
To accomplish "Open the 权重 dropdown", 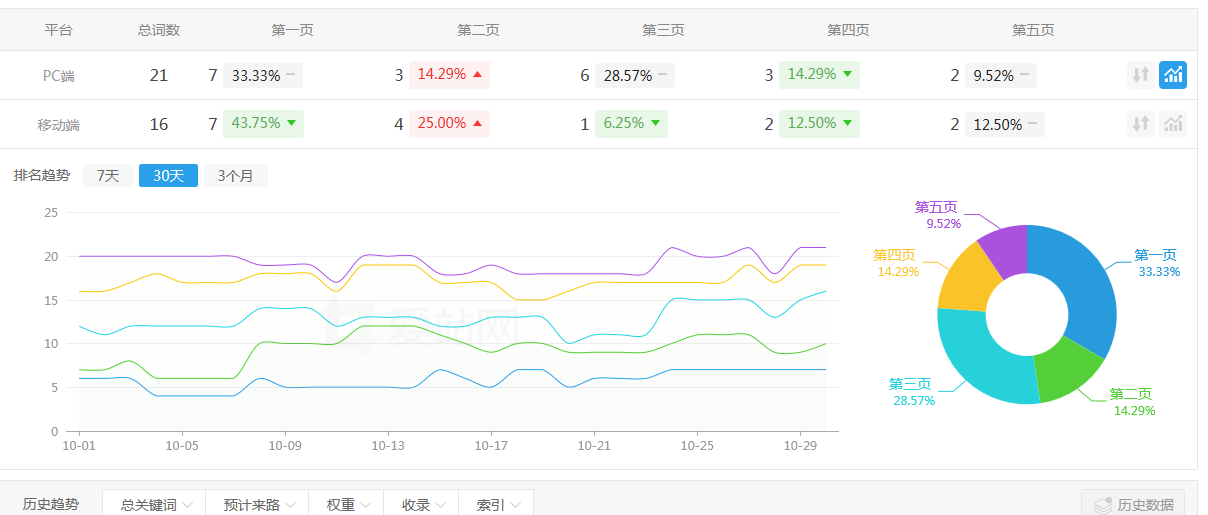I will click(347, 505).
